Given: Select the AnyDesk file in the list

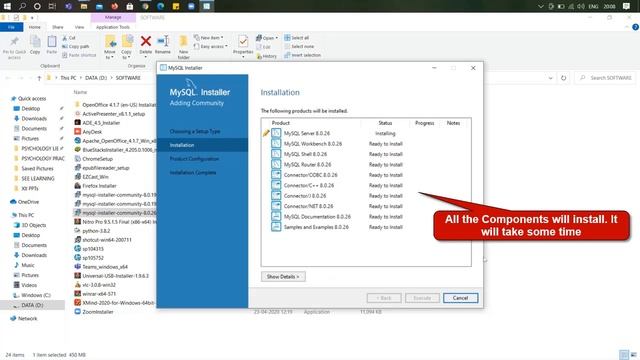Looking at the screenshot, I should click(92, 132).
